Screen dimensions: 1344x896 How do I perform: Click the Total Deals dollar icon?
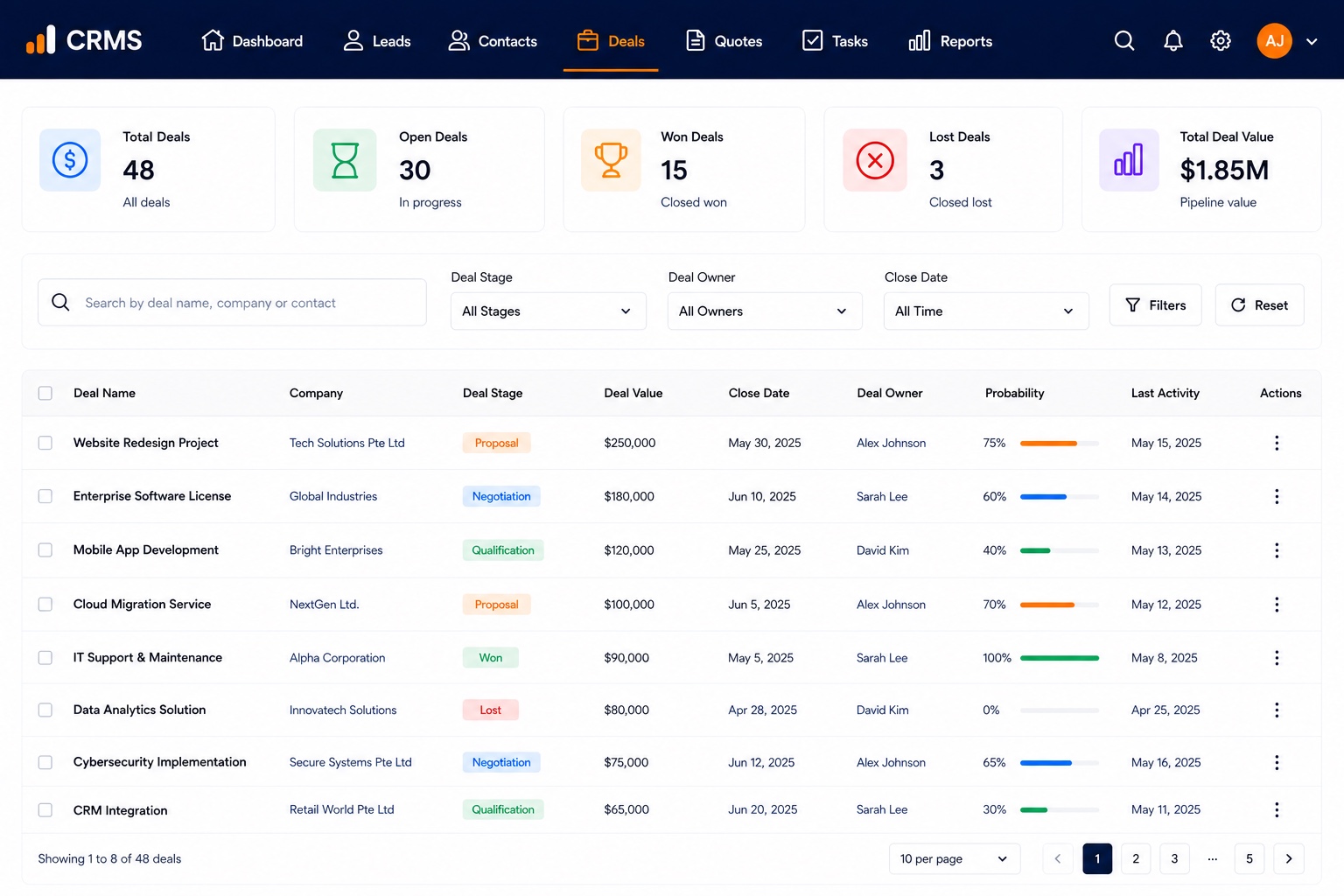[x=70, y=160]
